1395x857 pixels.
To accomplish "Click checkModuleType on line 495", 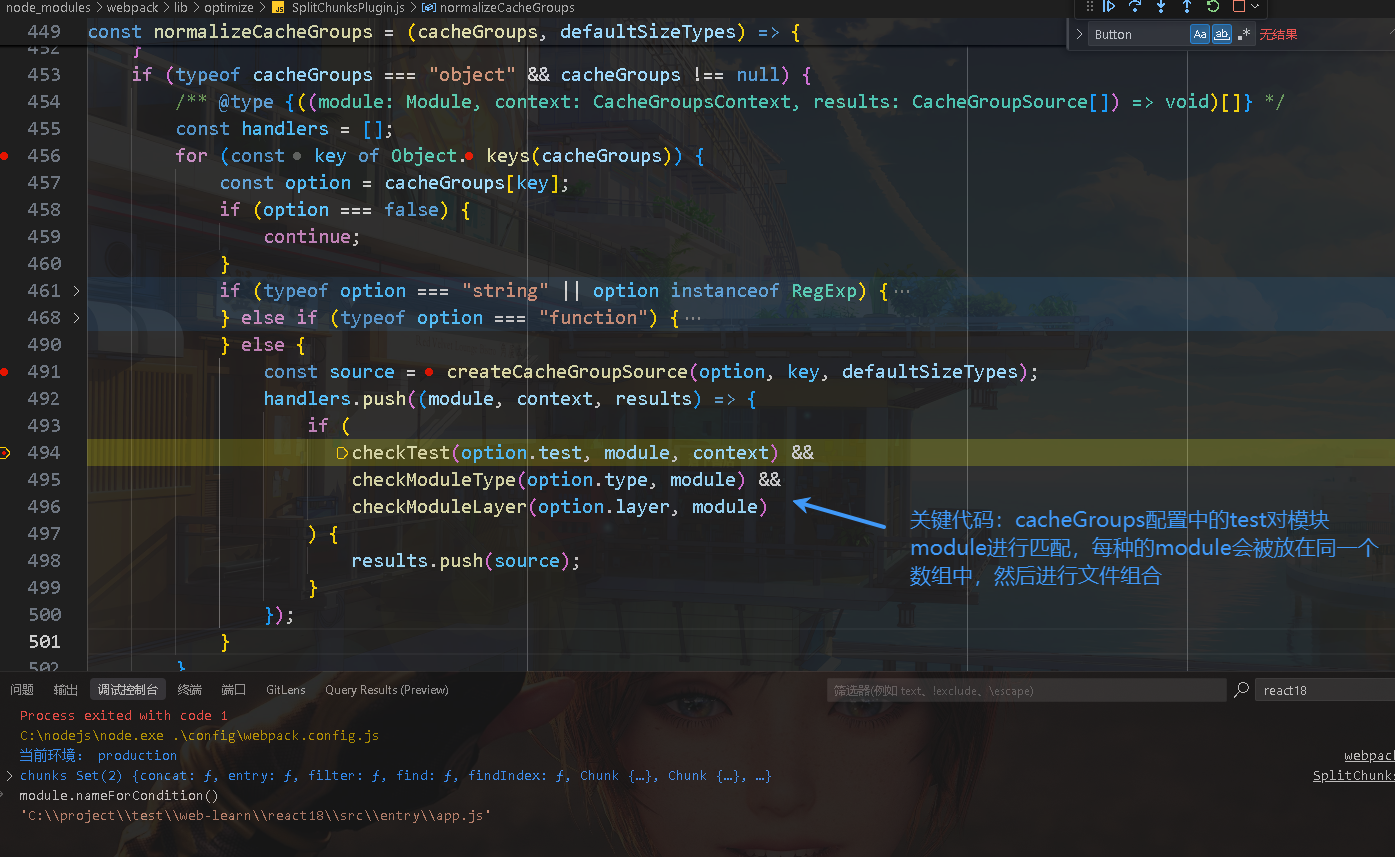I will pyautogui.click(x=434, y=480).
